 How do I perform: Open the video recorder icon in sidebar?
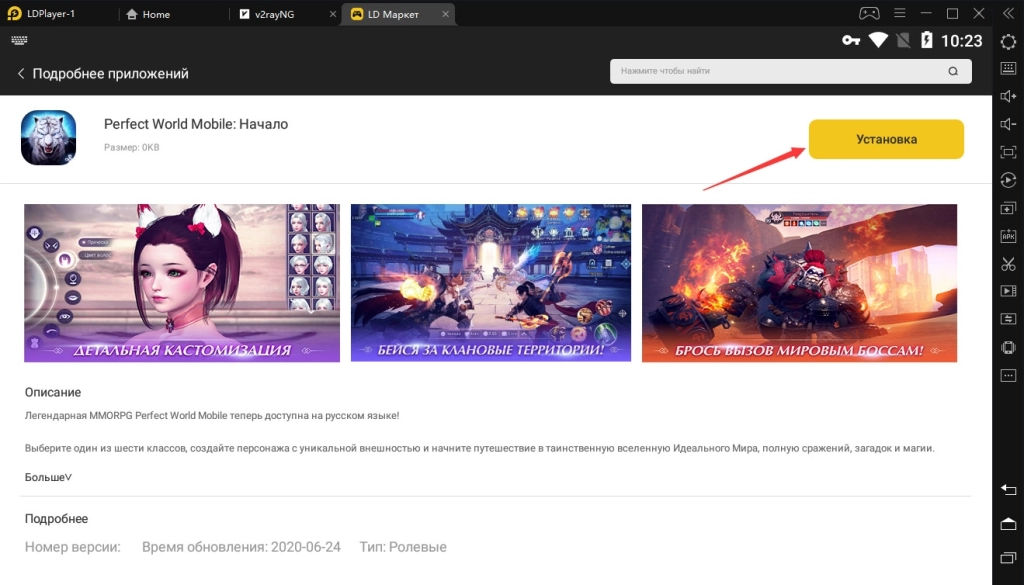pos(1008,291)
